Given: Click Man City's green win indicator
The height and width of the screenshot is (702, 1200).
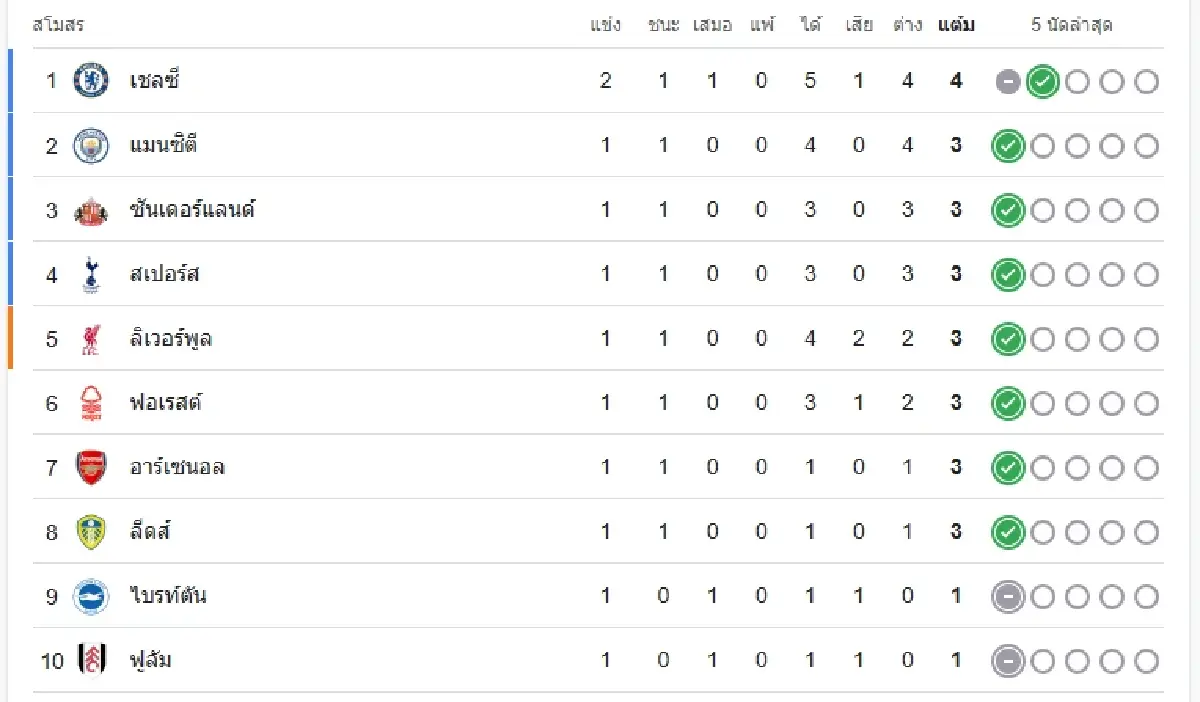Looking at the screenshot, I should (1008, 146).
